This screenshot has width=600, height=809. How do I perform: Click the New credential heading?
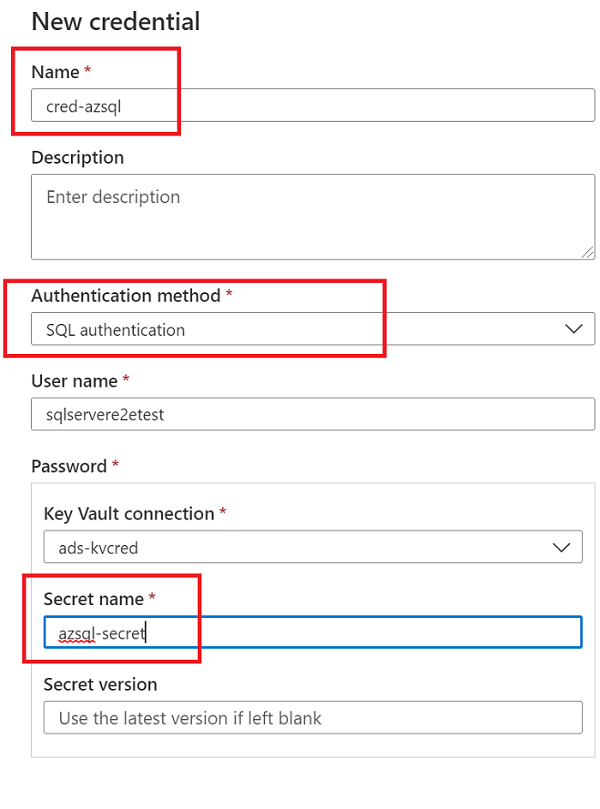click(116, 21)
